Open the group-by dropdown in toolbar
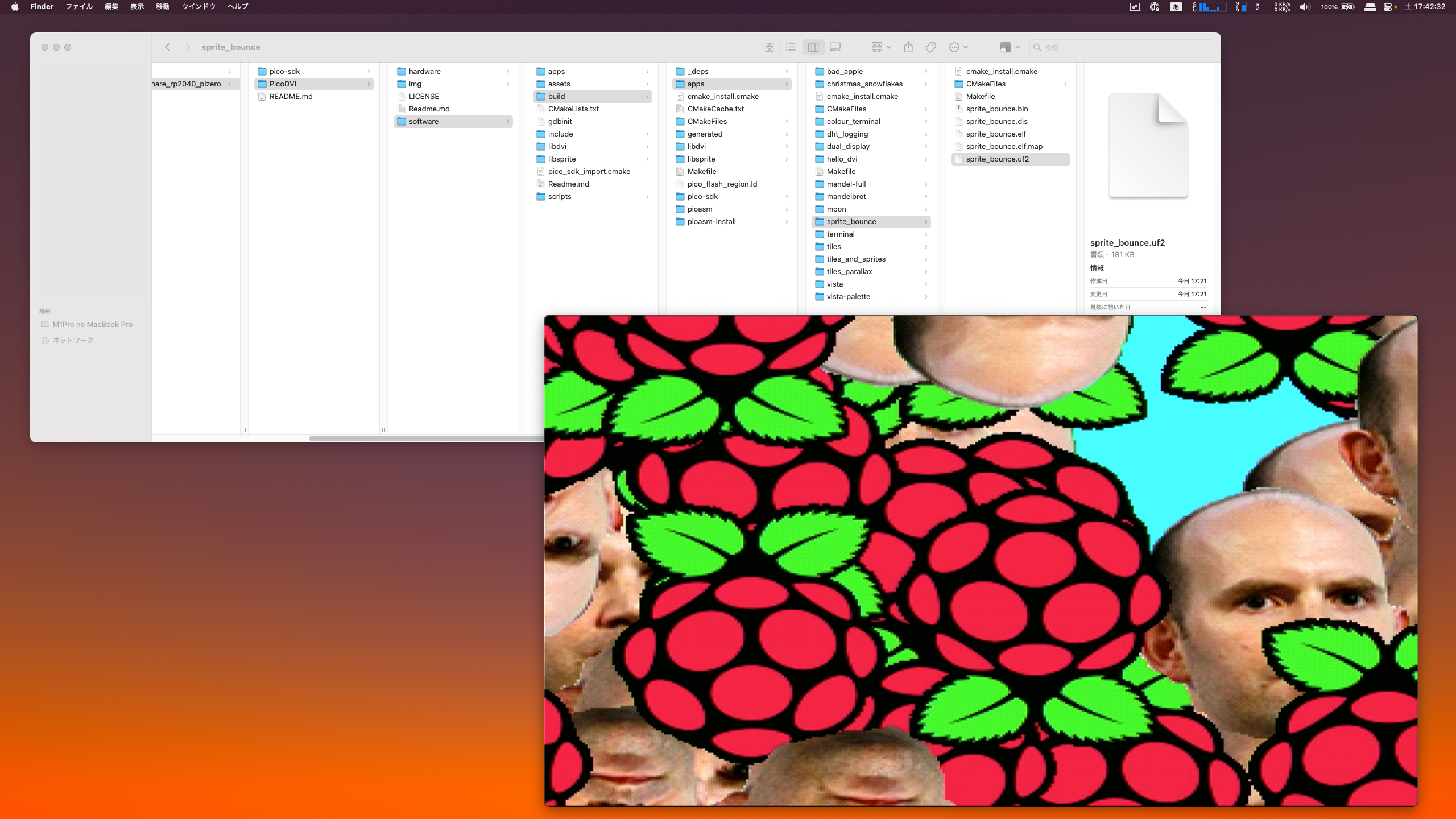The height and width of the screenshot is (819, 1456). [881, 47]
